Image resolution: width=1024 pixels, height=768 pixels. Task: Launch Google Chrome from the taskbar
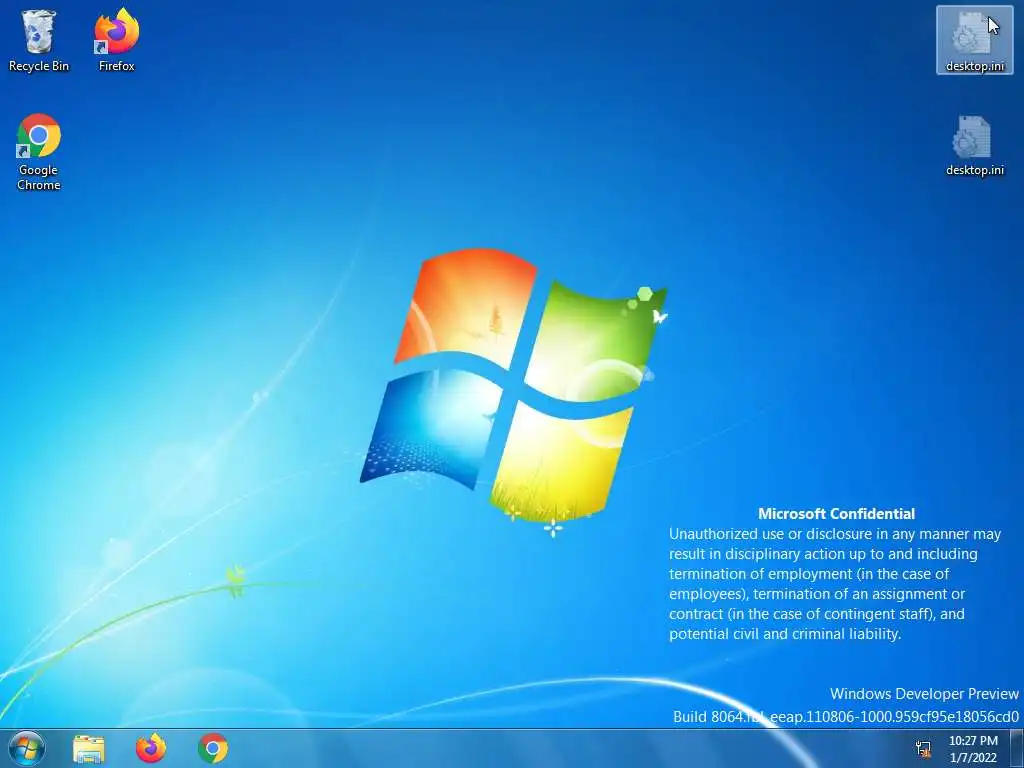coord(213,748)
